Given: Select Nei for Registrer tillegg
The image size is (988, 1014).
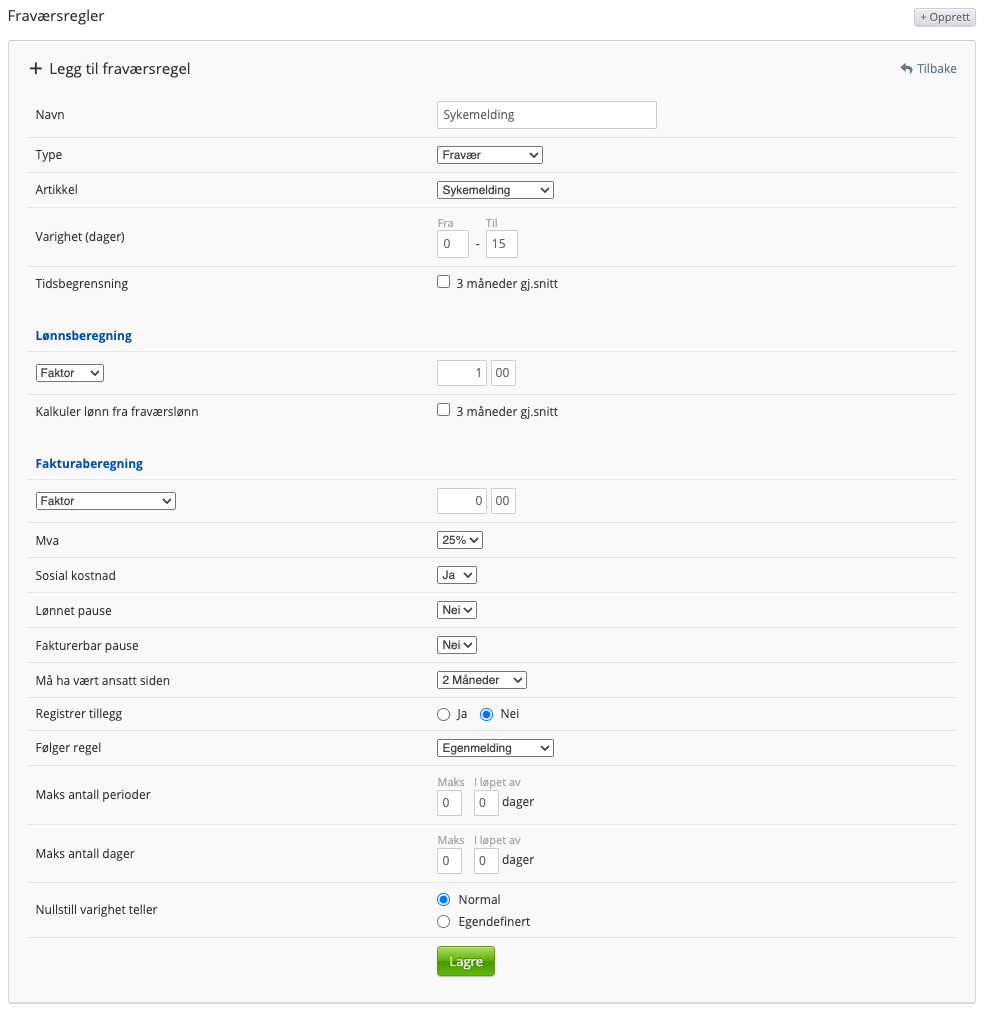Looking at the screenshot, I should coord(487,714).
